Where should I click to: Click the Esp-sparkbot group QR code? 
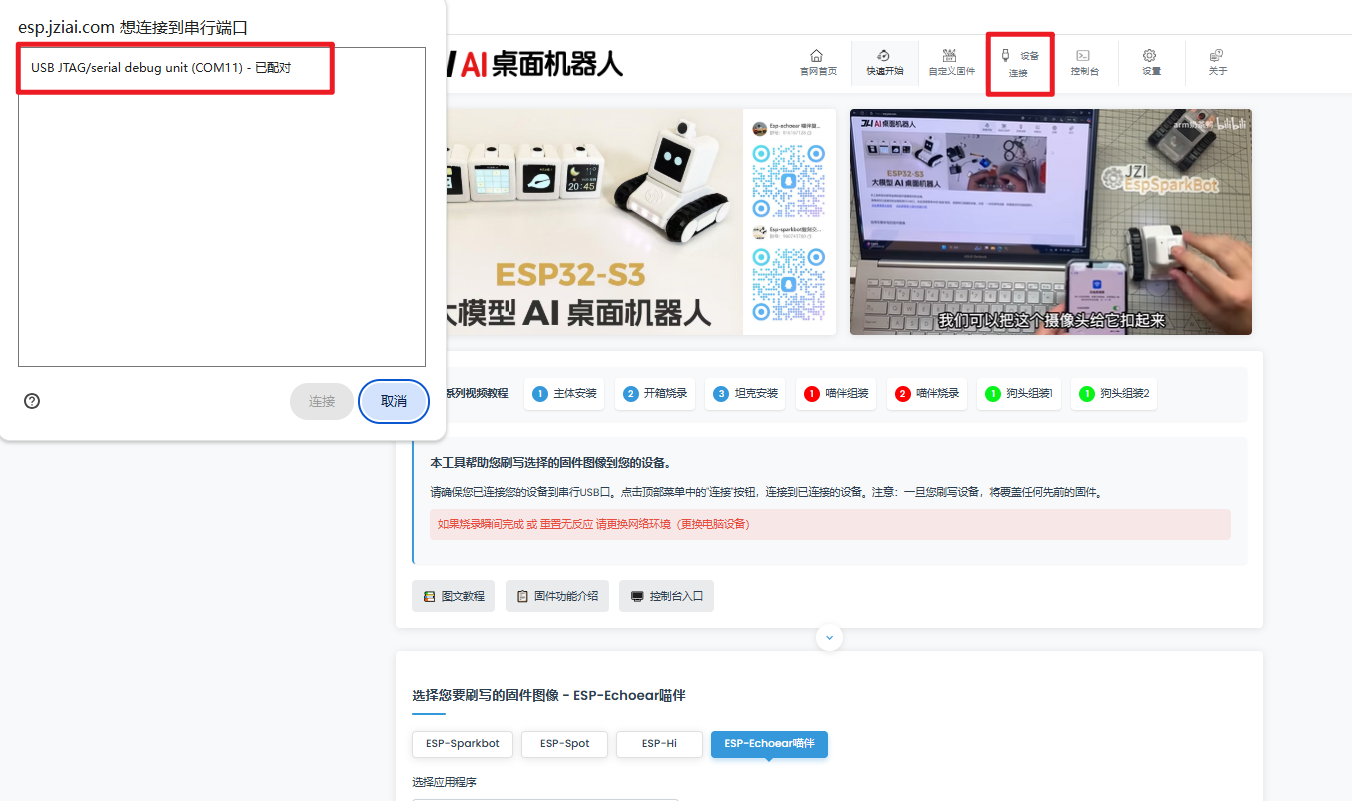pyautogui.click(x=789, y=285)
